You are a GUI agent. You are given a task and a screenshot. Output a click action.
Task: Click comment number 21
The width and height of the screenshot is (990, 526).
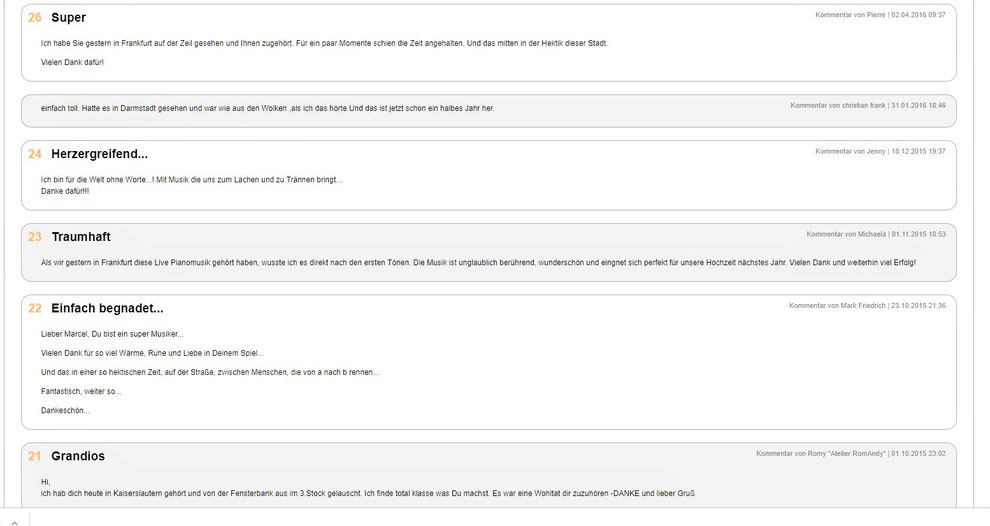click(x=35, y=456)
